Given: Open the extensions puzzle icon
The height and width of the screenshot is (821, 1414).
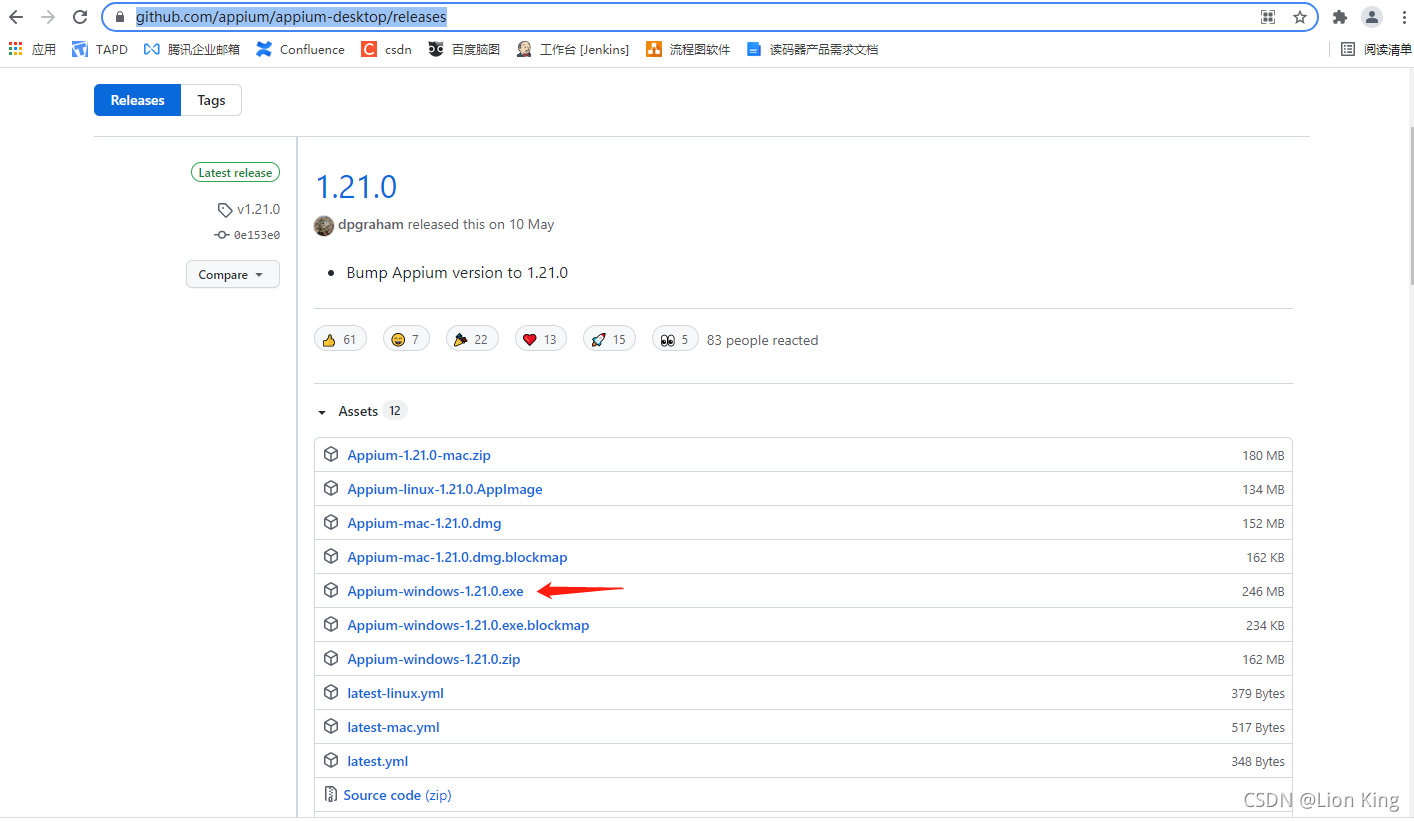Looking at the screenshot, I should click(1340, 17).
